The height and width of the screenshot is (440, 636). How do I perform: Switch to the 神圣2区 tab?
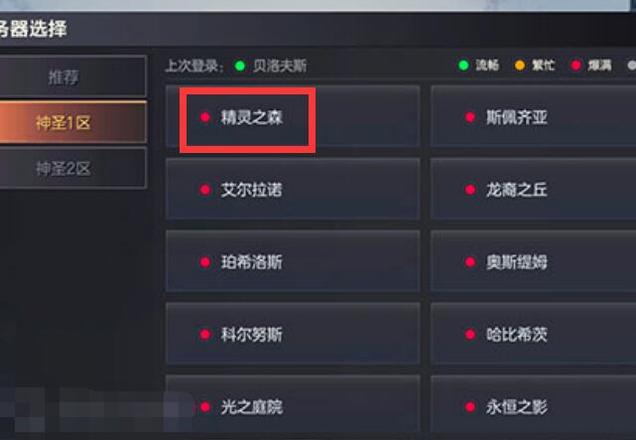(x=73, y=168)
